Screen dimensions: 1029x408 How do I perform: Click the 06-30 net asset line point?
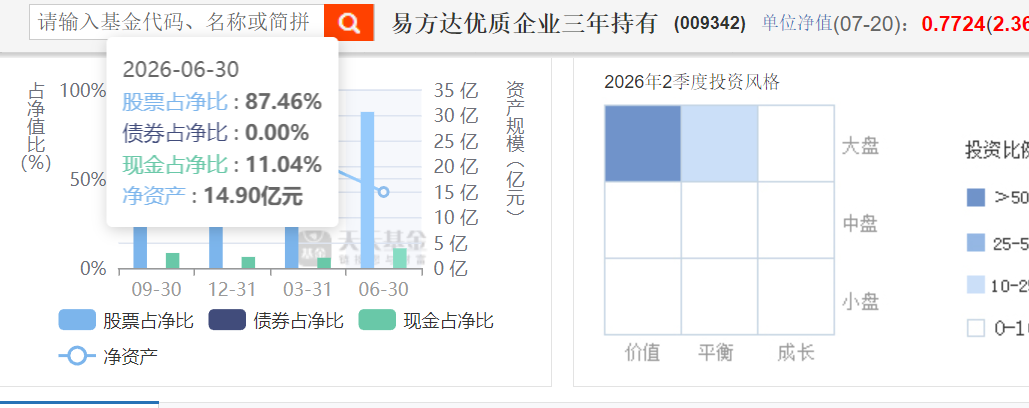coord(384,192)
